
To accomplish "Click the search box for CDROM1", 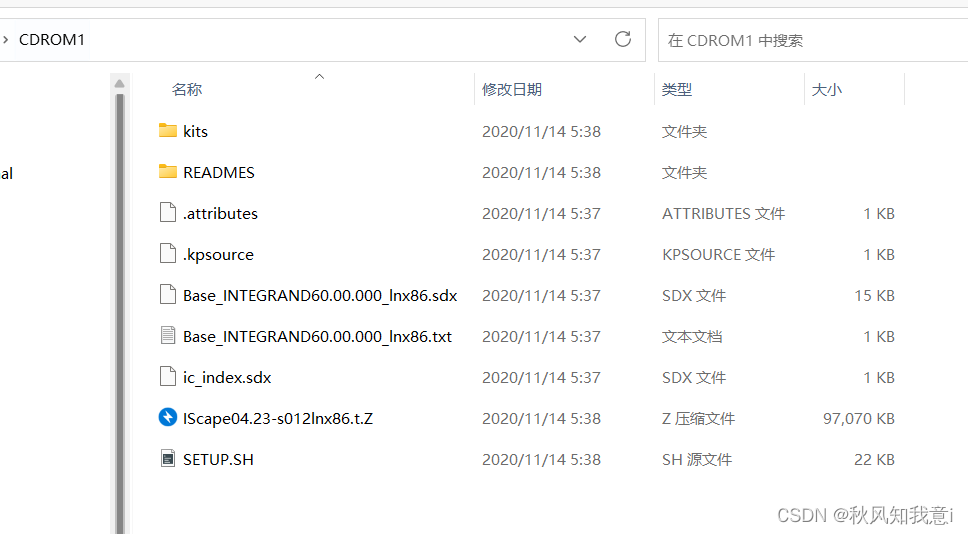I will (x=812, y=40).
